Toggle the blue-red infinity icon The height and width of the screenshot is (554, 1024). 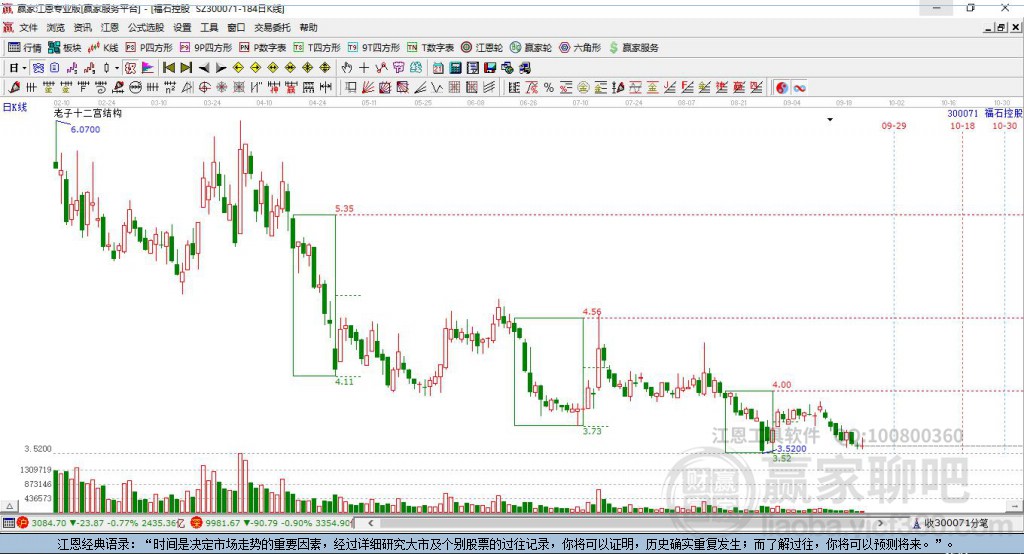coord(799,88)
